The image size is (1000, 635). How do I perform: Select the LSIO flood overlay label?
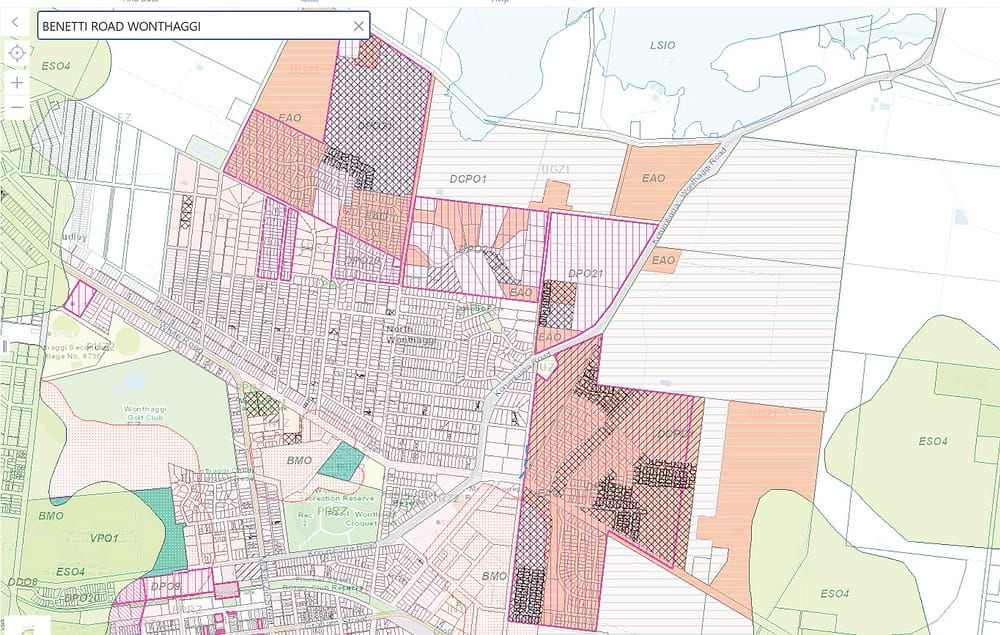[x=663, y=45]
